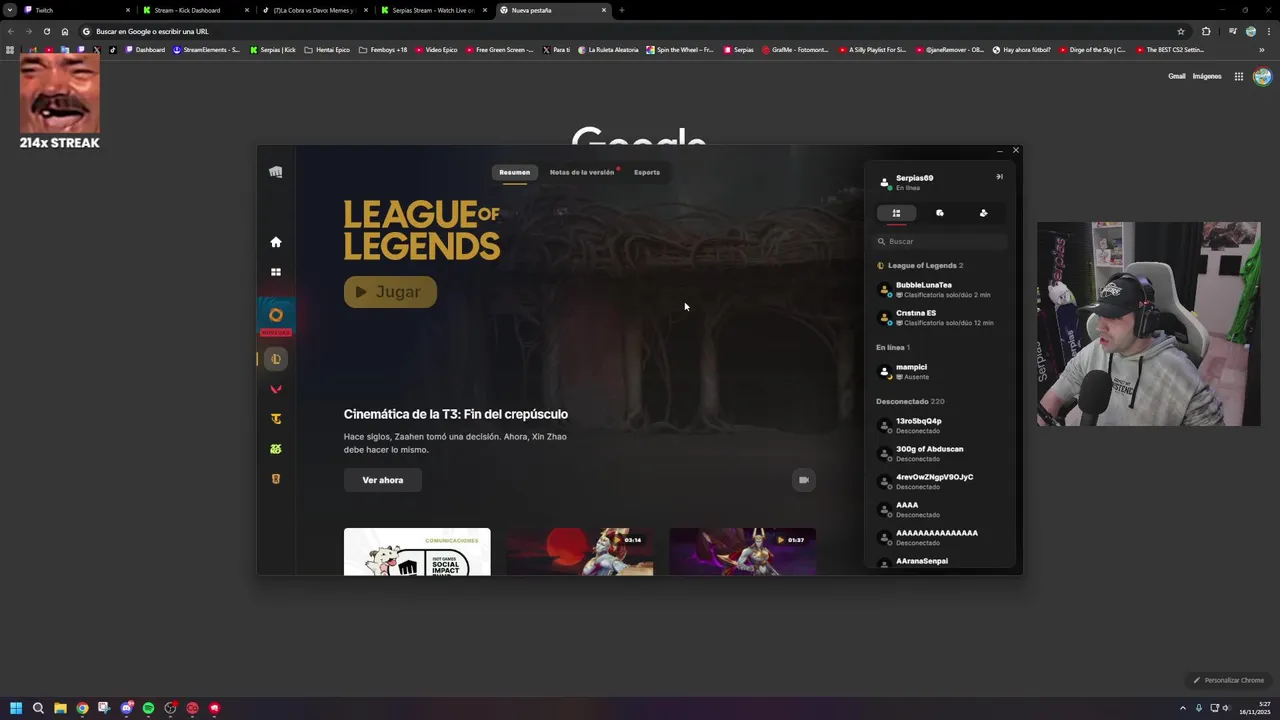Select the League of Legends game icon in the sidebar
The width and height of the screenshot is (1280, 720).
(276, 359)
